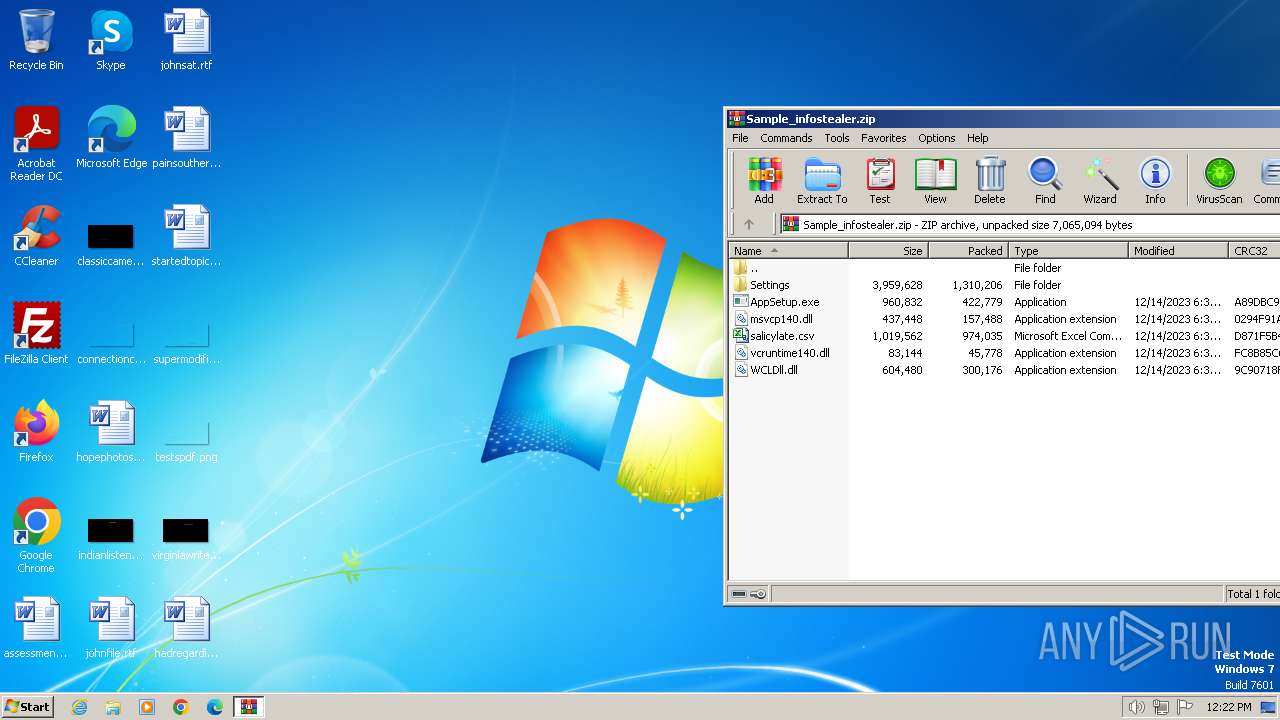Open the Tools menu
The image size is (1280, 720).
[837, 138]
